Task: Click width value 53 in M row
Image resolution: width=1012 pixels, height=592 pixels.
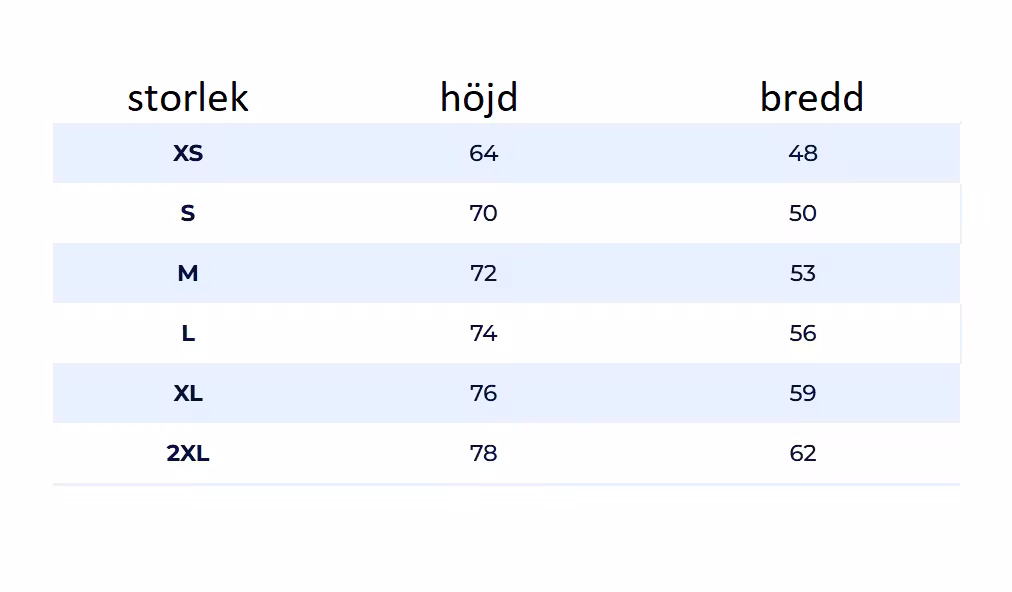Action: [x=802, y=273]
